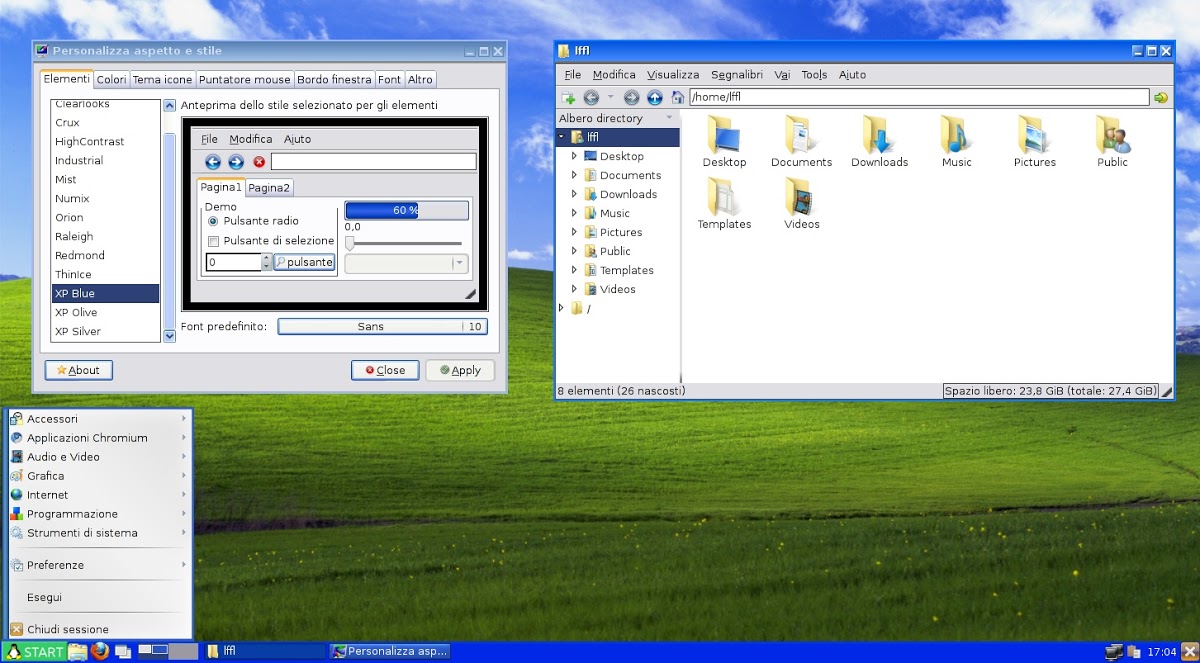Toggle the Desktop item in Albero directory
This screenshot has width=1200, height=663.
pyautogui.click(x=577, y=156)
